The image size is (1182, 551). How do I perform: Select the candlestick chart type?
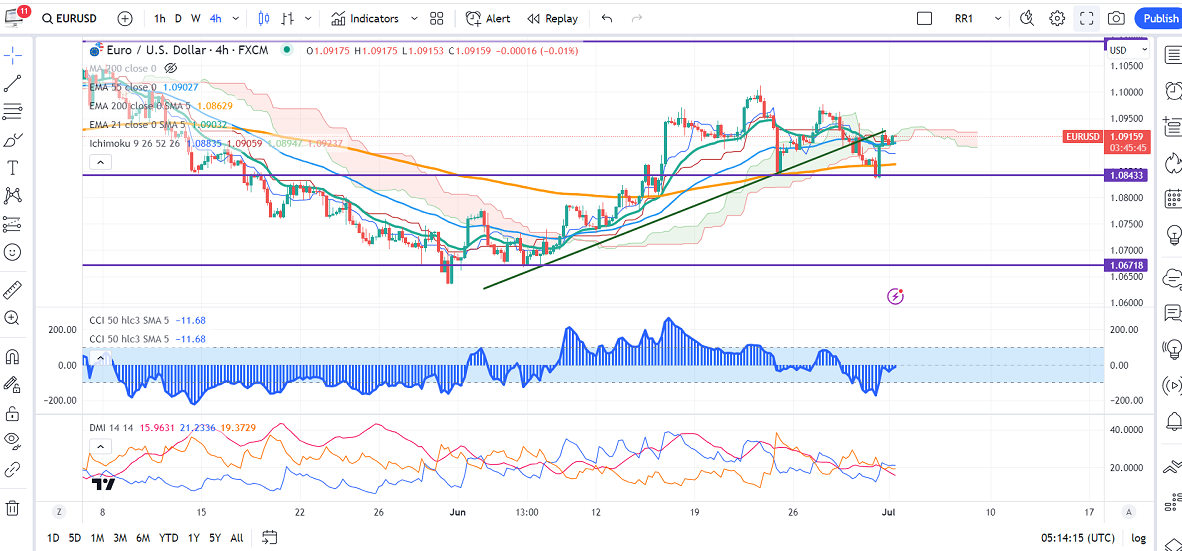coord(262,18)
